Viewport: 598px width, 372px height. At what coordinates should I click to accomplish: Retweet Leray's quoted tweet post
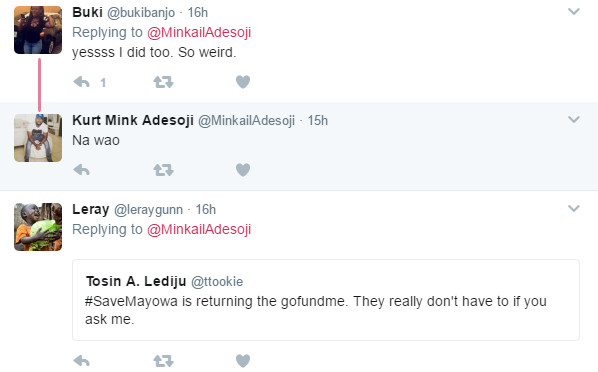tap(163, 361)
